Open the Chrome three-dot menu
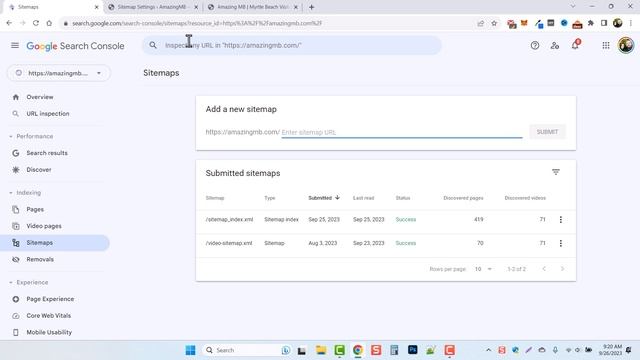This screenshot has height=360, width=640. click(631, 23)
